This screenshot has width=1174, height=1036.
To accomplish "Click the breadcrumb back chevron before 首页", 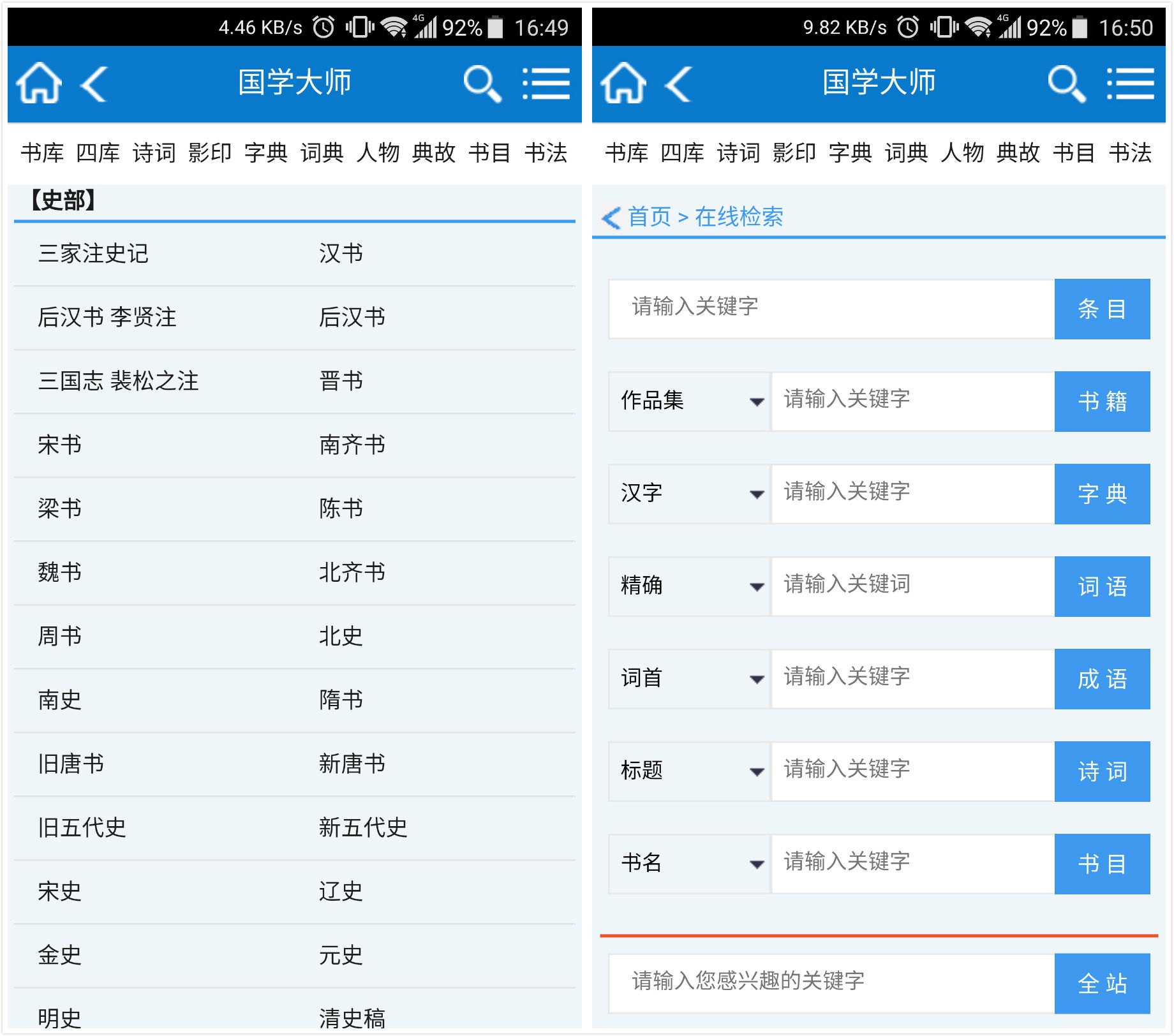I will coord(611,218).
